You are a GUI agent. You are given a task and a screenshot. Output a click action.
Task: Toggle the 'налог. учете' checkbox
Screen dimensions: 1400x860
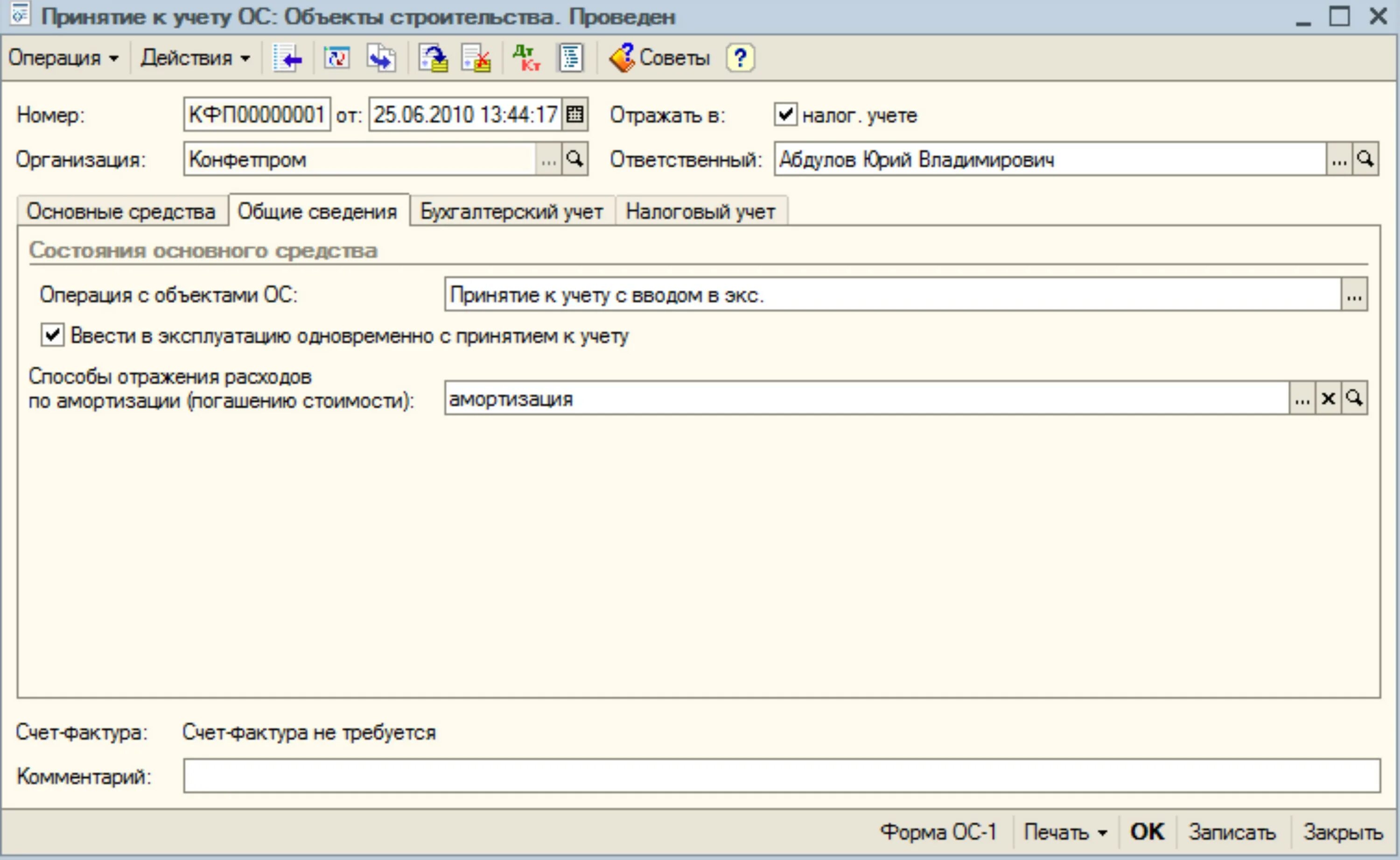785,114
